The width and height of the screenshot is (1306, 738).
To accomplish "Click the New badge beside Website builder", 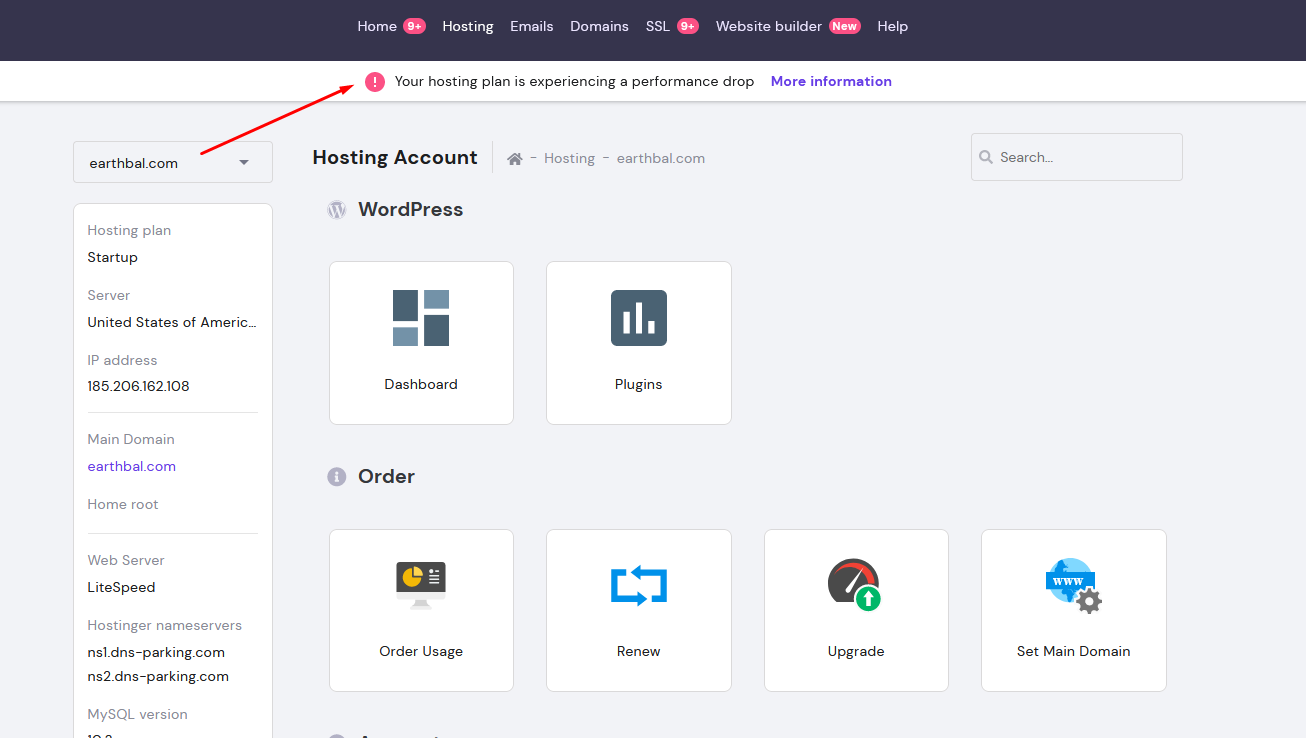I will point(845,27).
